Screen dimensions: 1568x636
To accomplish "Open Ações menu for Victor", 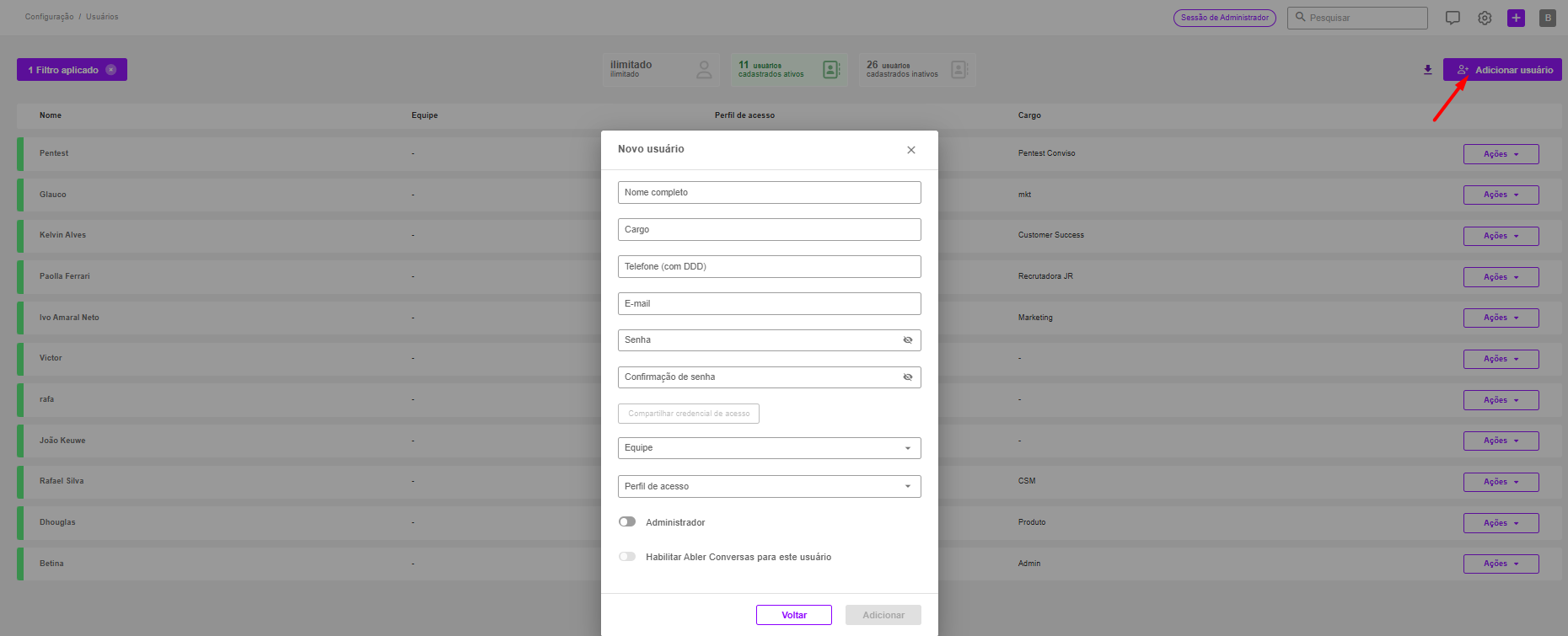I will tap(1501, 359).
